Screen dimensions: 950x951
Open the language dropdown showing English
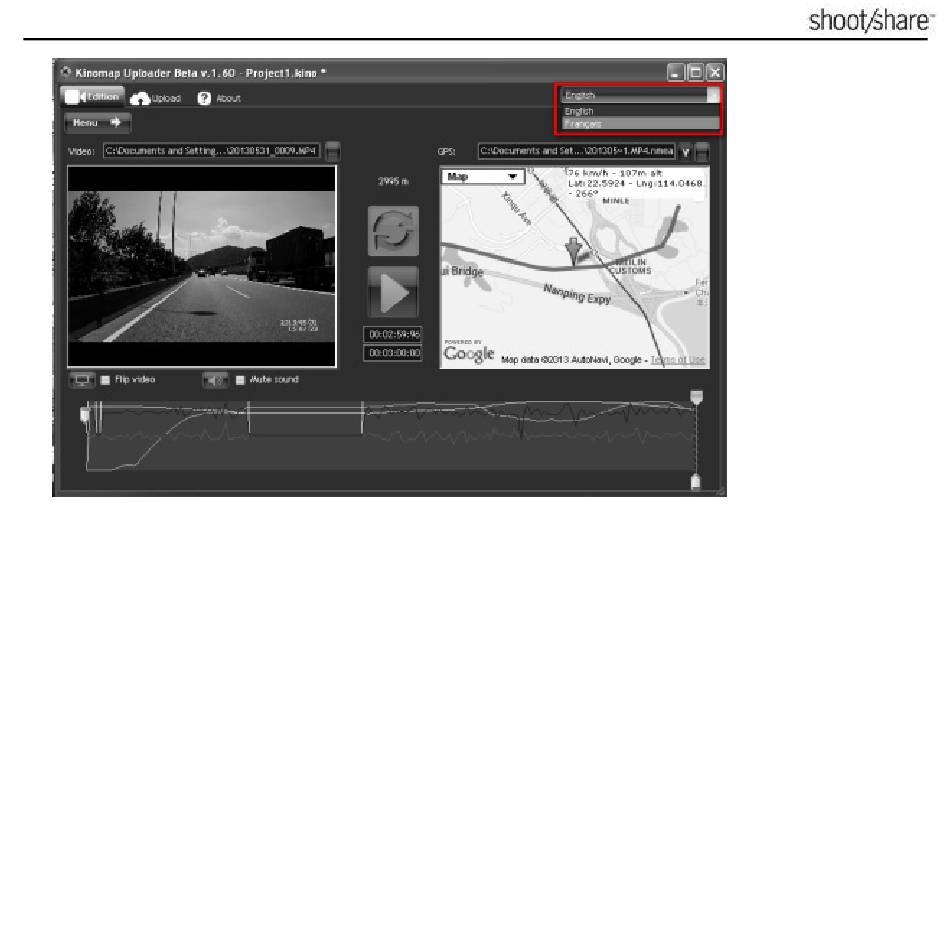click(x=641, y=95)
